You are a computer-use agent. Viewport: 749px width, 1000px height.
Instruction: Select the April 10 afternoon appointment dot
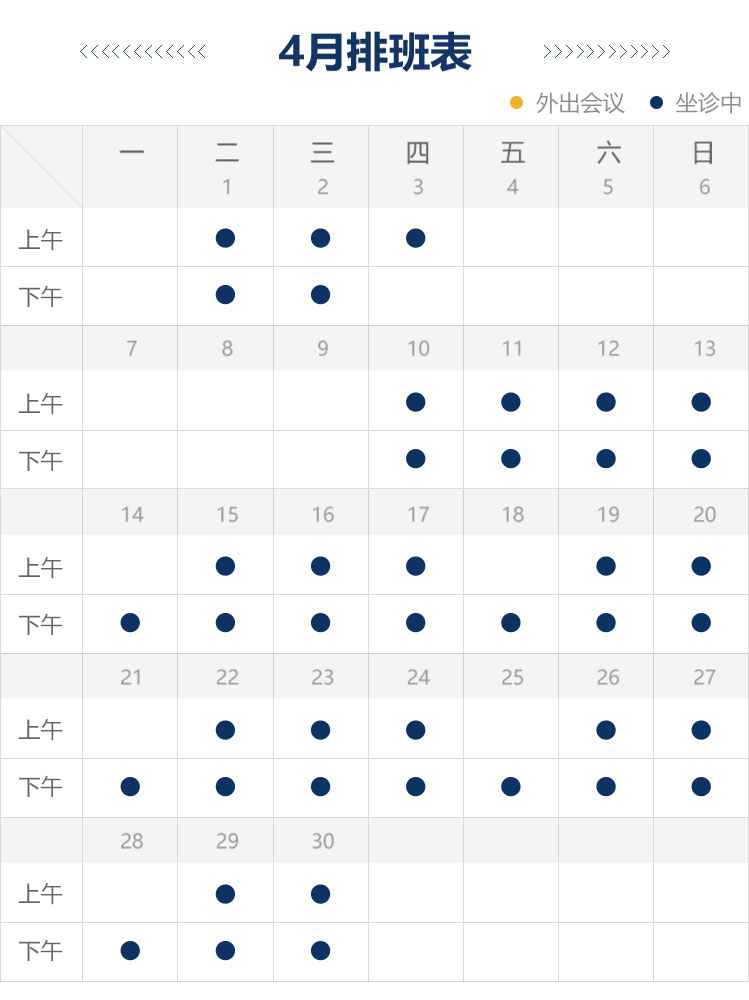point(416,459)
